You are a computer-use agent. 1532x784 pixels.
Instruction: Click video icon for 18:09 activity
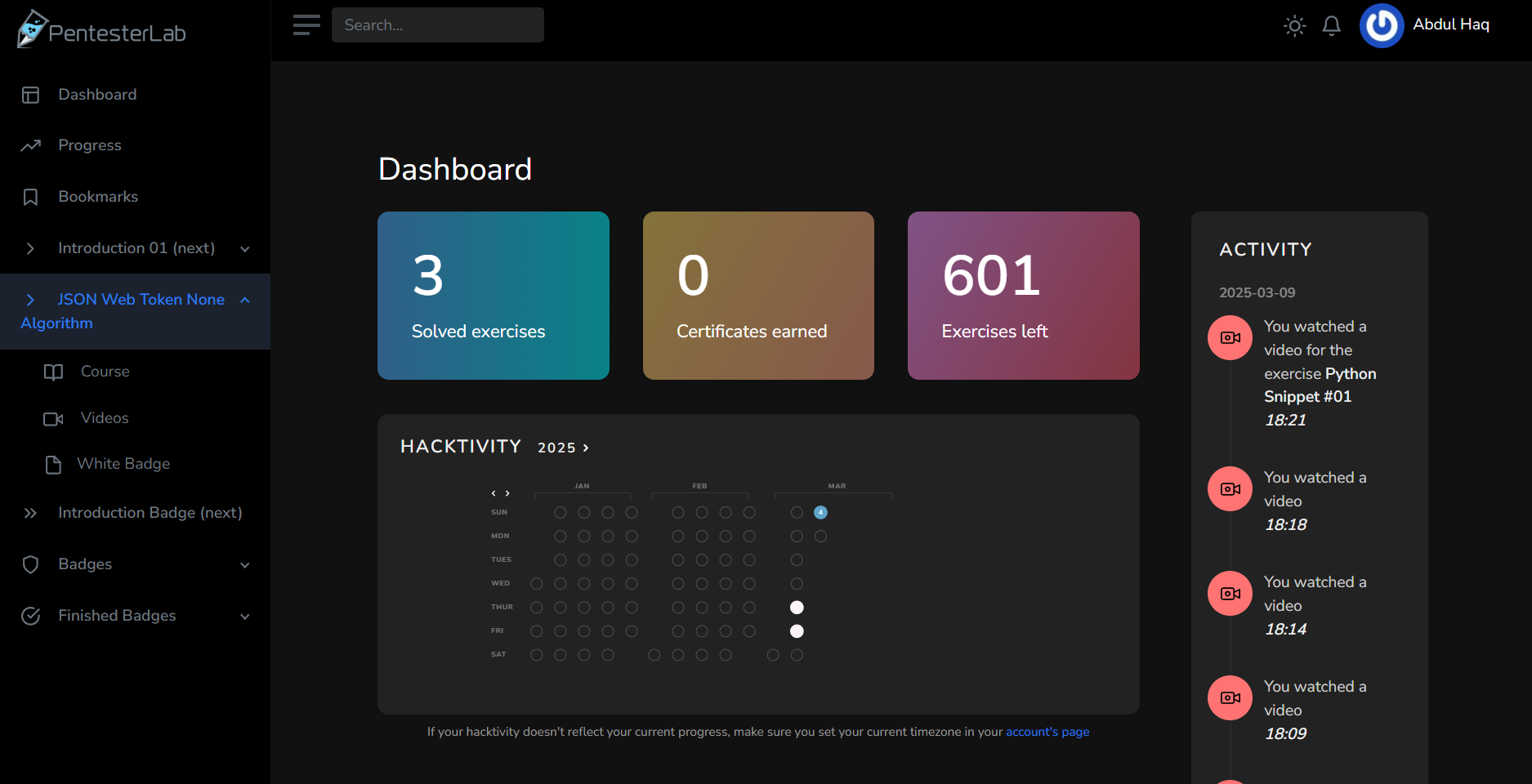point(1231,698)
